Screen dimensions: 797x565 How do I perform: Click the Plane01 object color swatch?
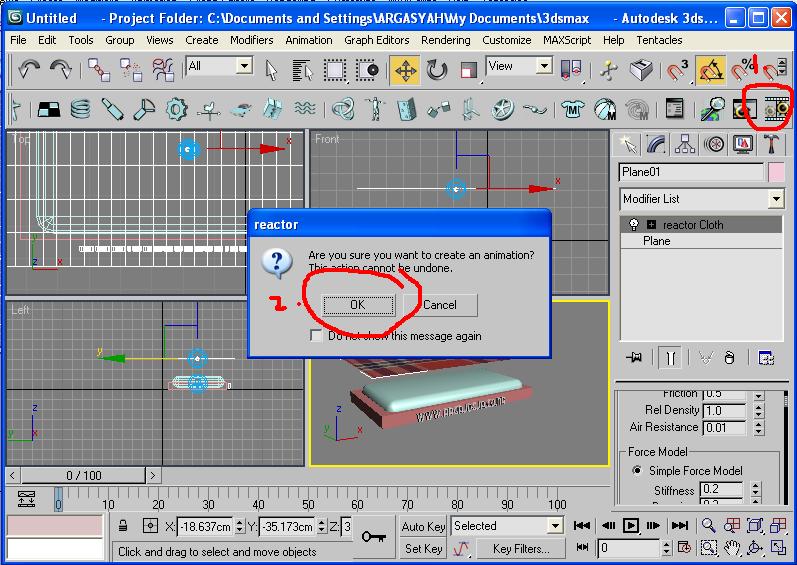click(x=776, y=172)
